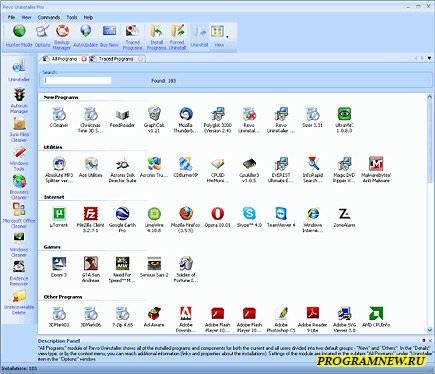The height and width of the screenshot is (374, 435).
Task: Open Autorun Manager in the sidebar
Action: pos(19,101)
